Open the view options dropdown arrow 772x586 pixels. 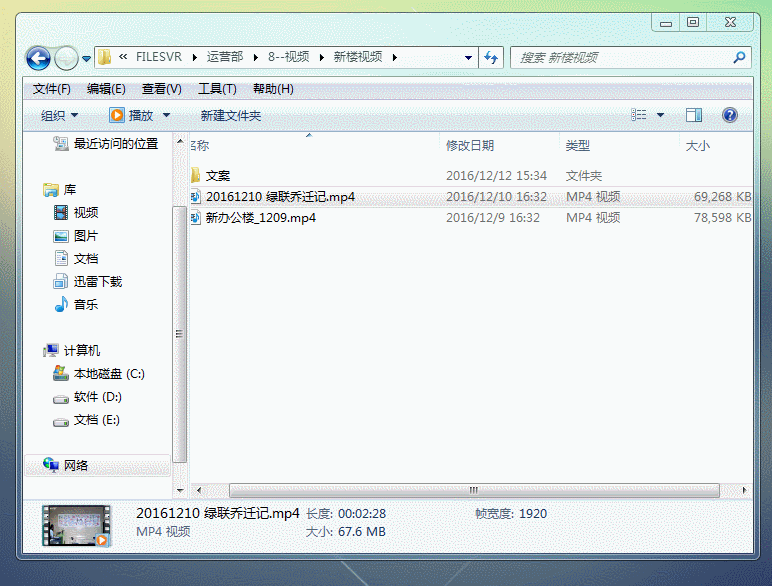661,115
